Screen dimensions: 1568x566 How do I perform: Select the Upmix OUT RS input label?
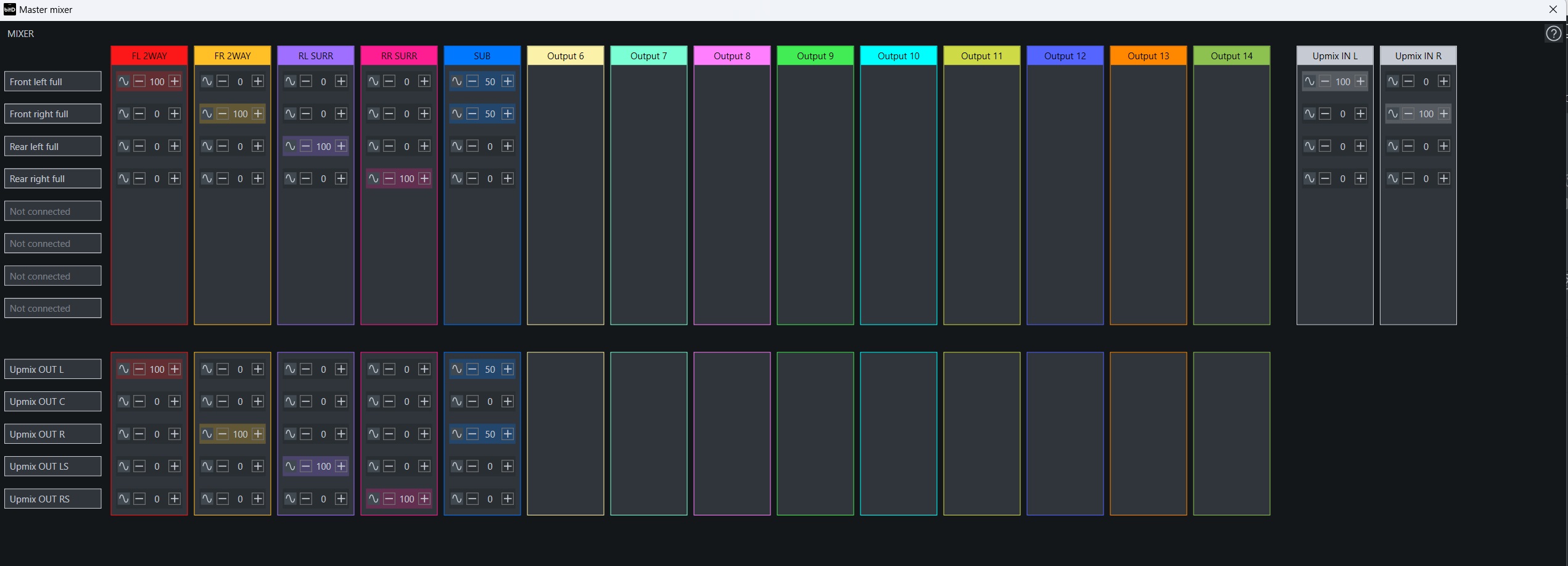pyautogui.click(x=53, y=499)
